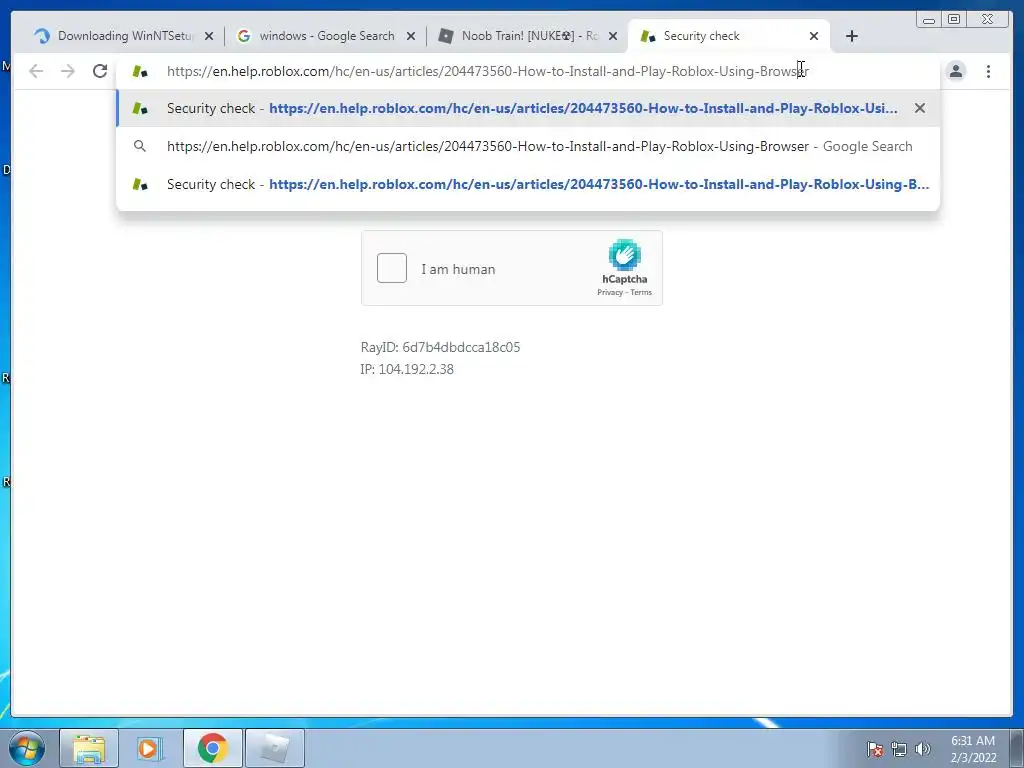1024x768 pixels.
Task: Select the first Security check suggestion
Action: [x=528, y=108]
